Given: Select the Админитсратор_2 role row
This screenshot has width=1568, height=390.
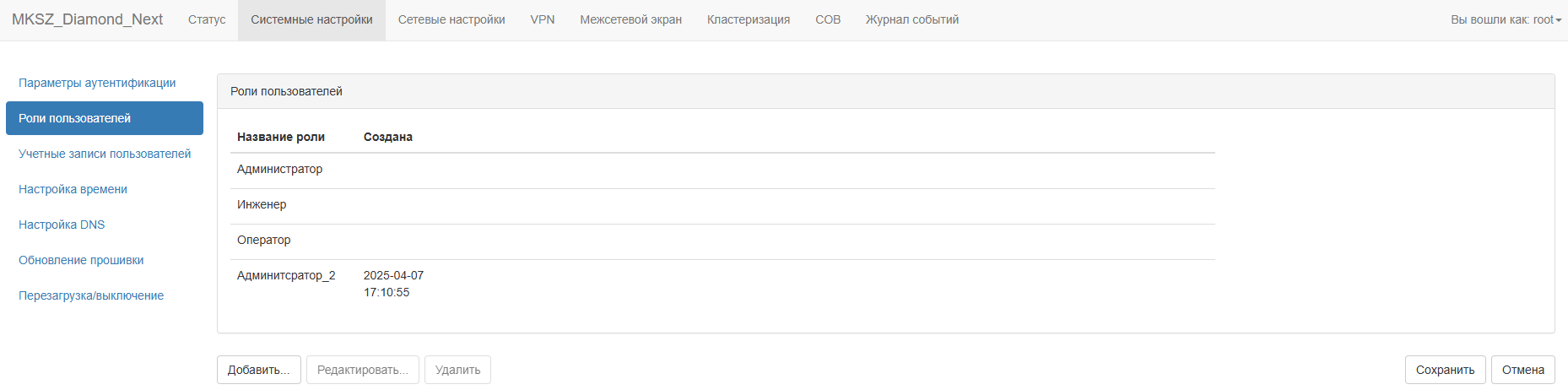Looking at the screenshot, I should coord(722,284).
